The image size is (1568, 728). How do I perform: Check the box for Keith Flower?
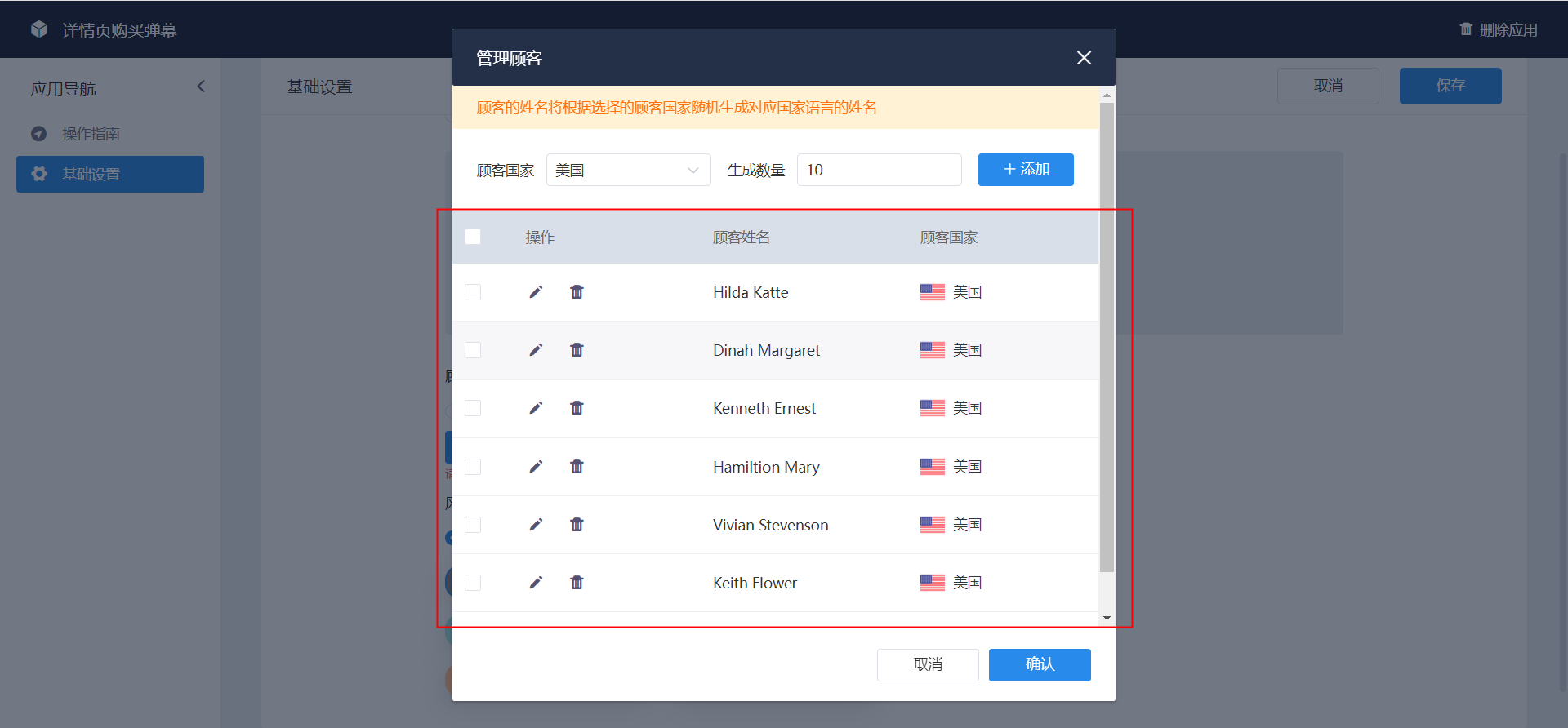click(x=473, y=583)
